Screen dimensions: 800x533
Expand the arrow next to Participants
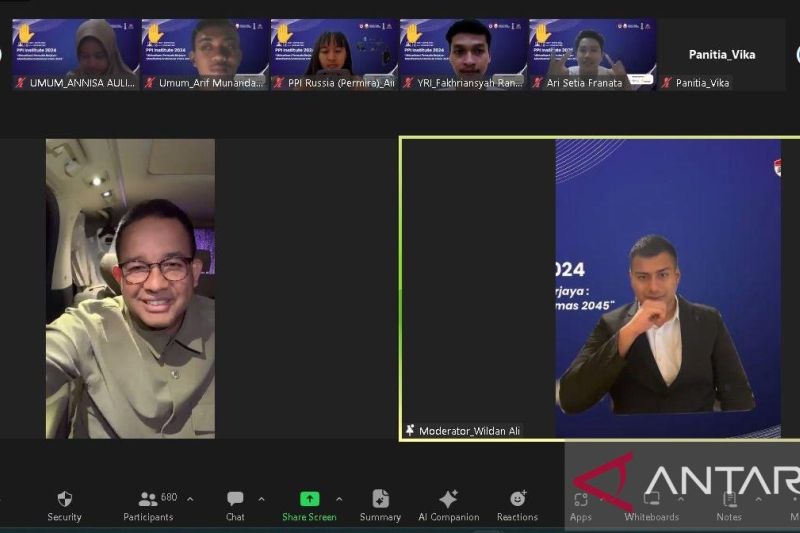pos(190,499)
